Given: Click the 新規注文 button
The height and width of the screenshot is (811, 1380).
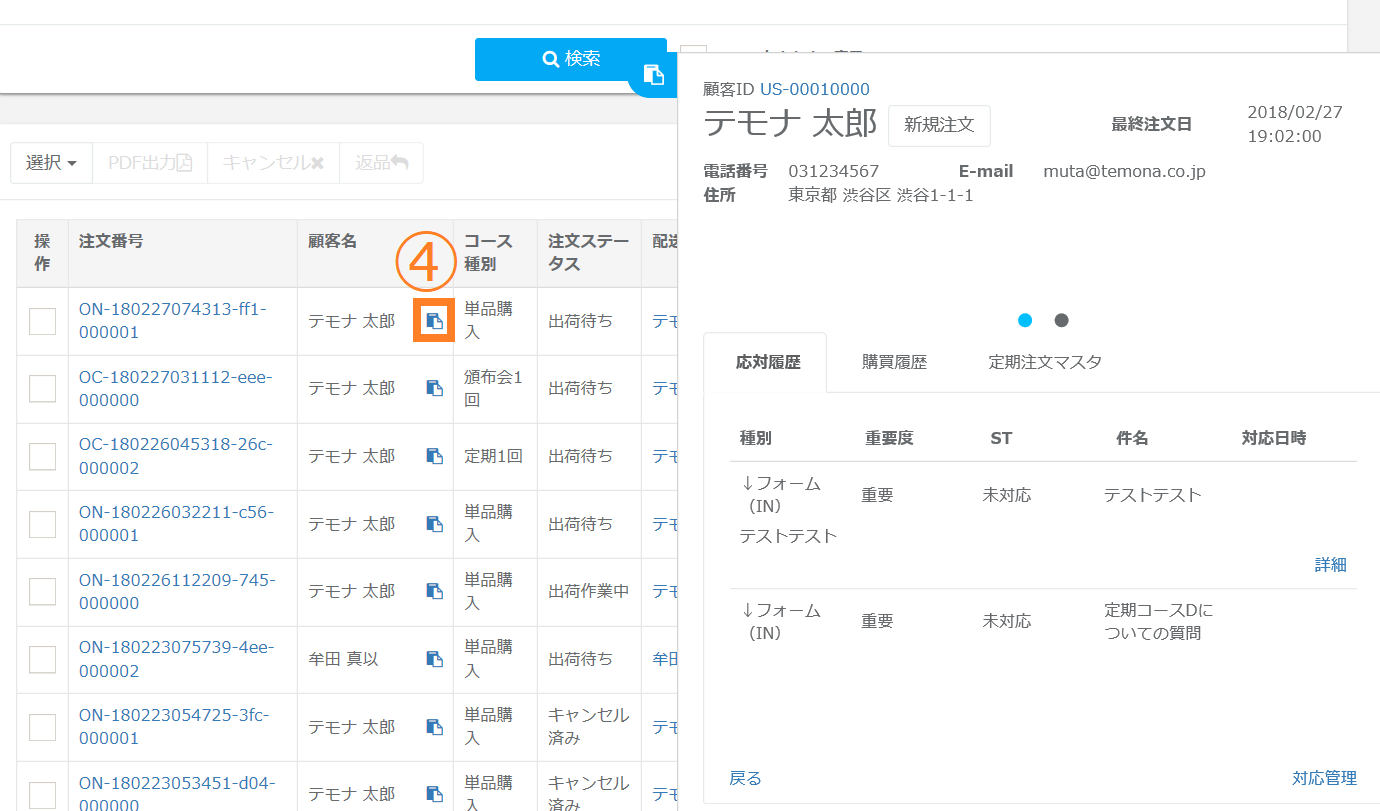Looking at the screenshot, I should [938, 125].
